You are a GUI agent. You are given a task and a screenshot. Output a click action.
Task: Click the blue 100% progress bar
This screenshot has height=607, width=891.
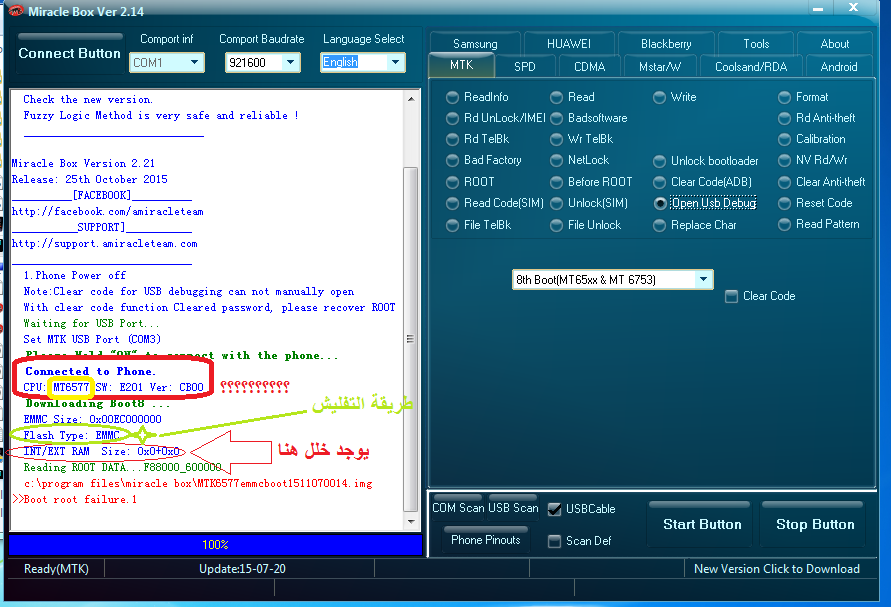215,544
